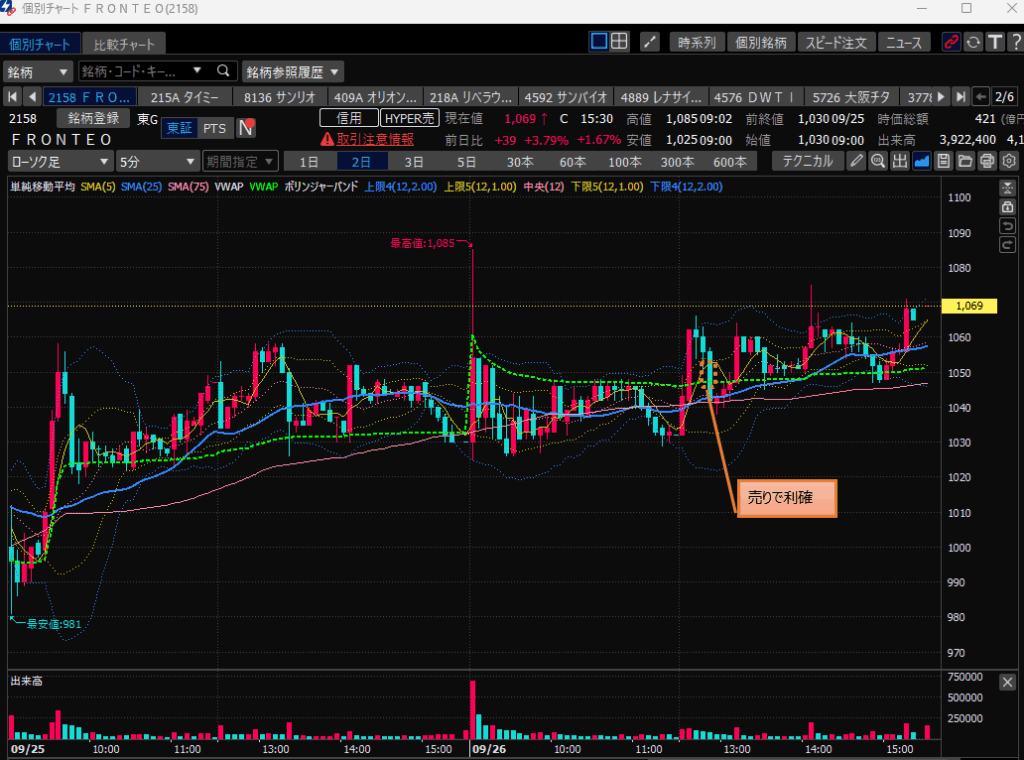Click the refresh arrows icon

point(972,42)
